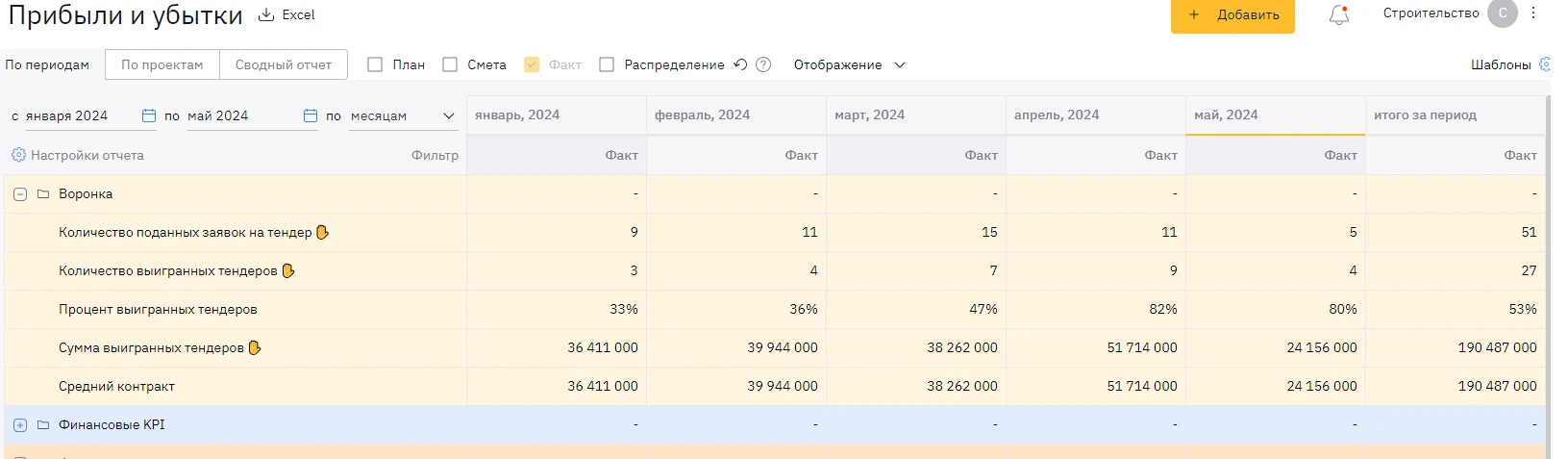The width and height of the screenshot is (1568, 459).
Task: Download report via Excel icon
Action: [266, 15]
